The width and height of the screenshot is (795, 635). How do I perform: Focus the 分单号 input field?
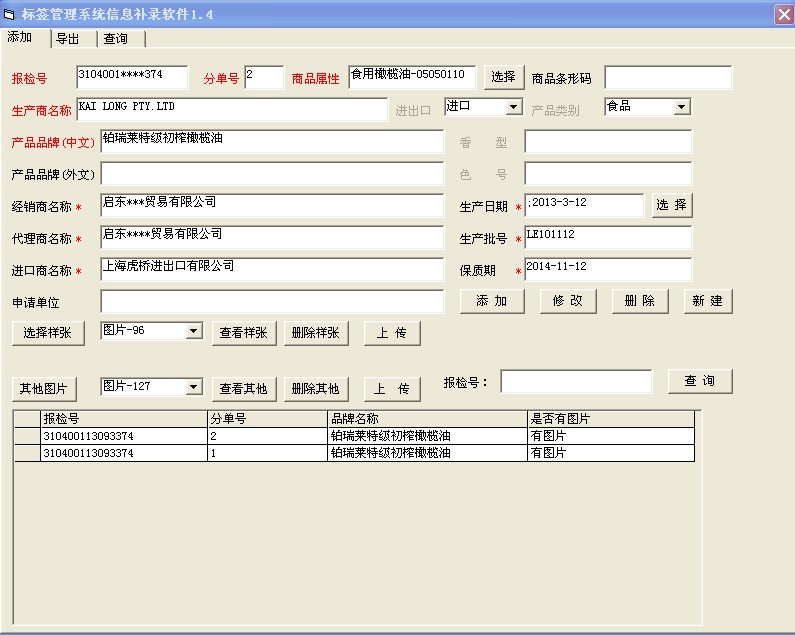click(x=264, y=77)
